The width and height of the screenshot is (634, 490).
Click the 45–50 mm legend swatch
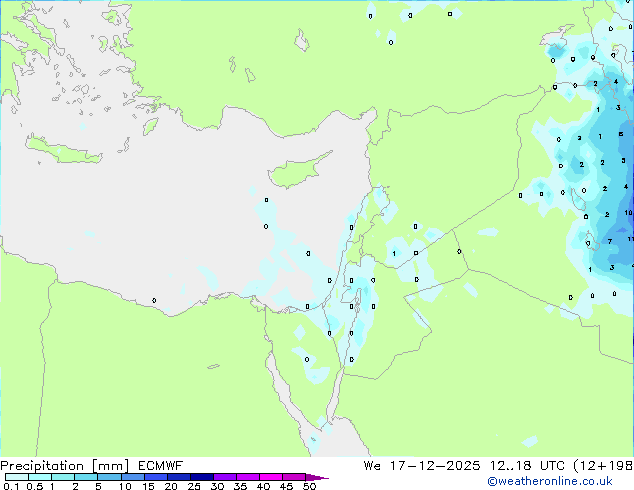(x=294, y=477)
